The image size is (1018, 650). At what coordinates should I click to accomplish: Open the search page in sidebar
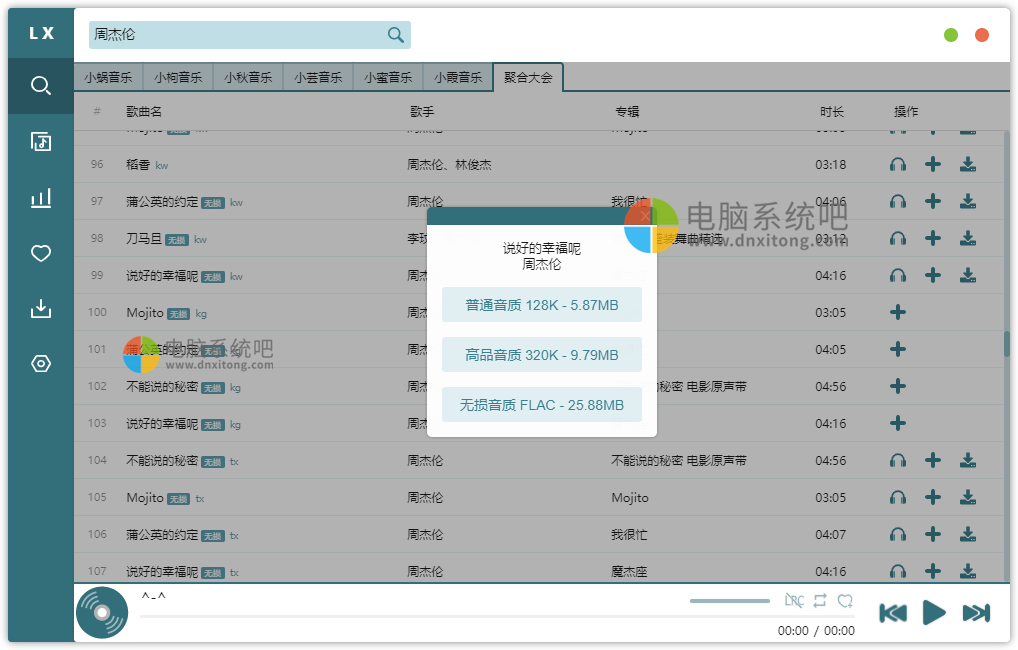click(x=41, y=86)
